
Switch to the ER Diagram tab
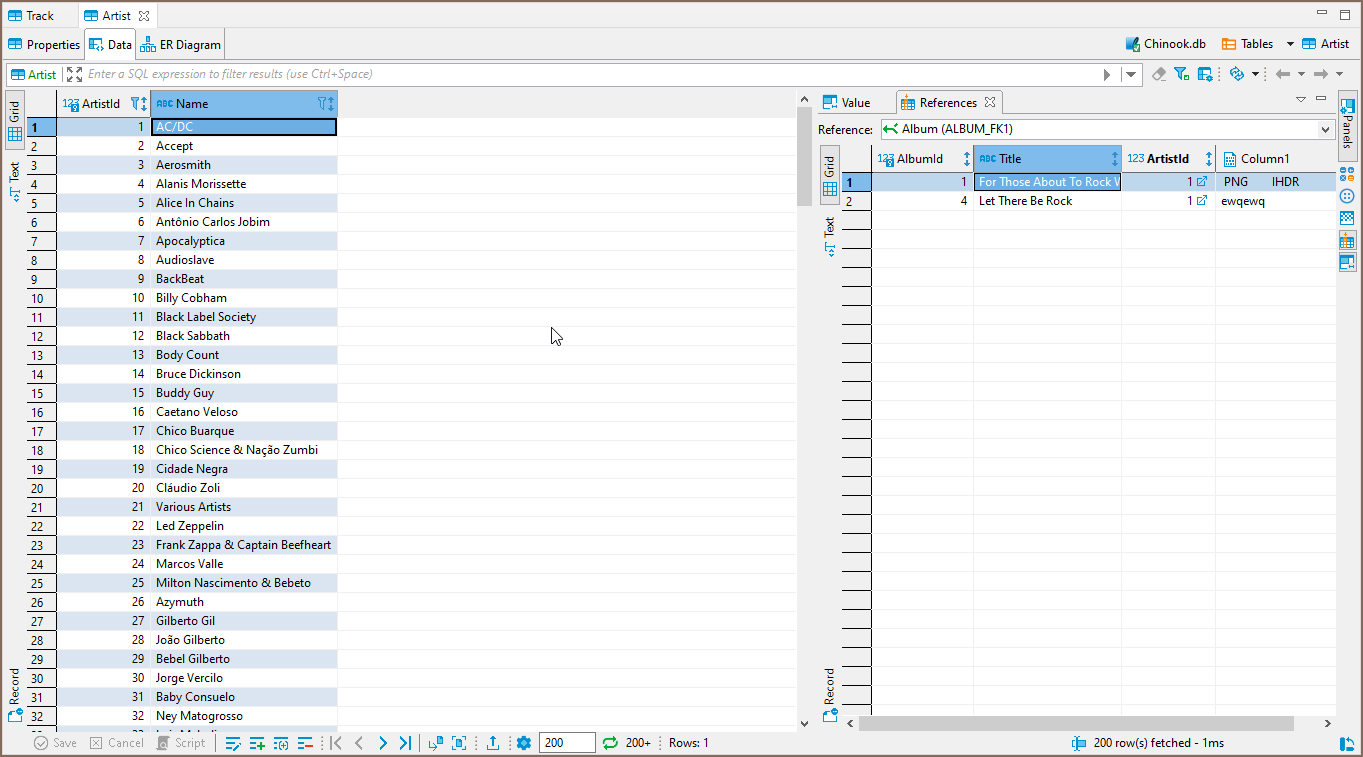181,44
